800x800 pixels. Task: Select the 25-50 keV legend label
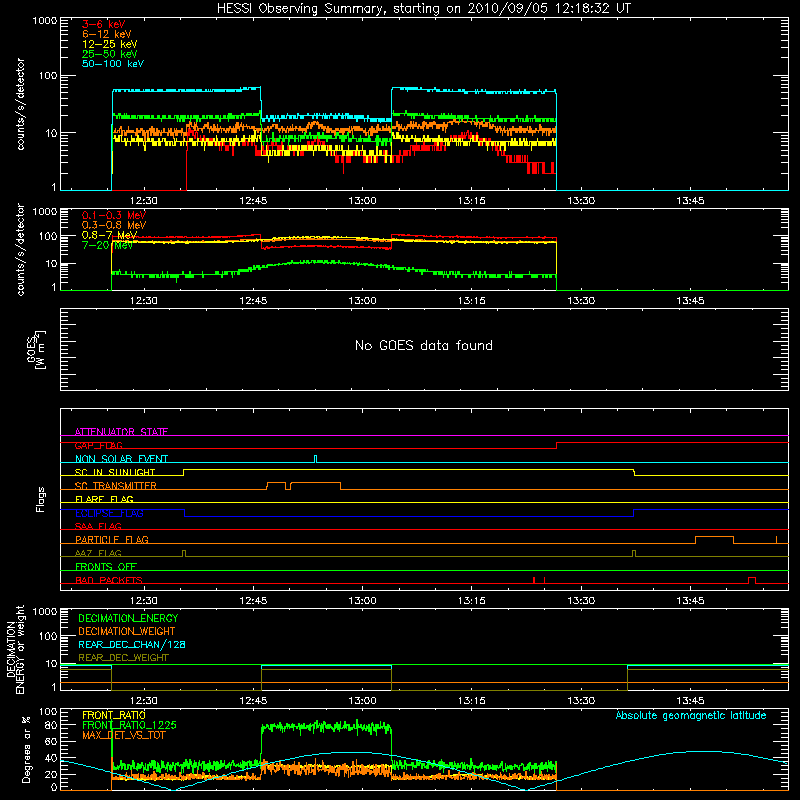pos(109,54)
